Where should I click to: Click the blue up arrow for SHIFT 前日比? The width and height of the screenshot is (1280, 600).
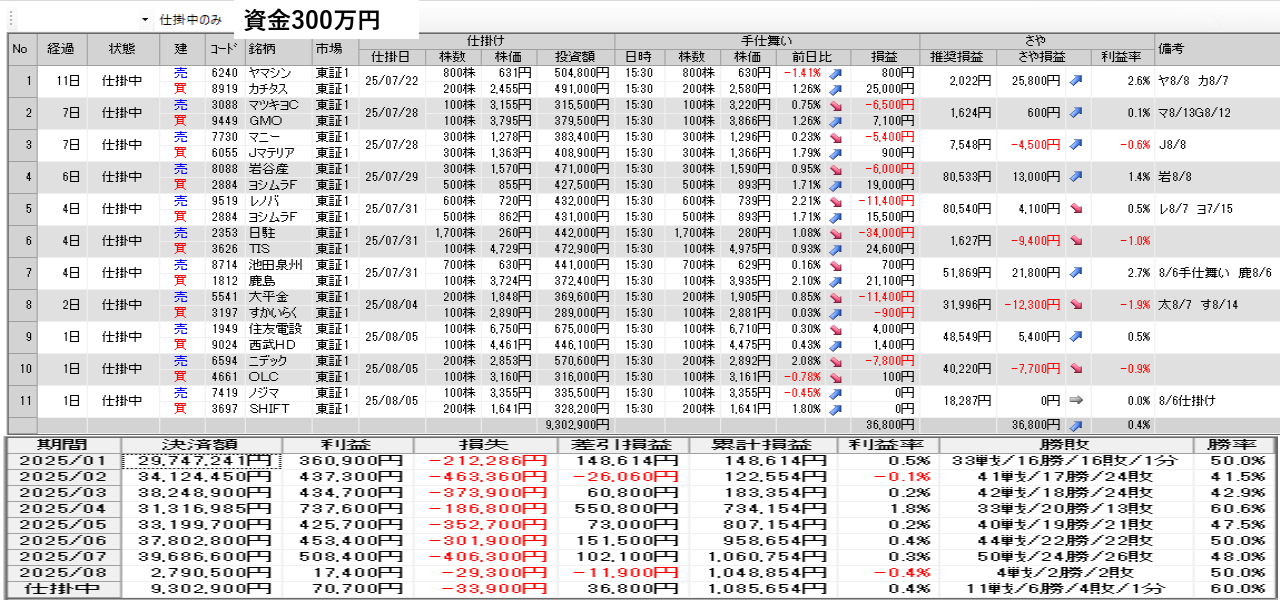click(836, 409)
